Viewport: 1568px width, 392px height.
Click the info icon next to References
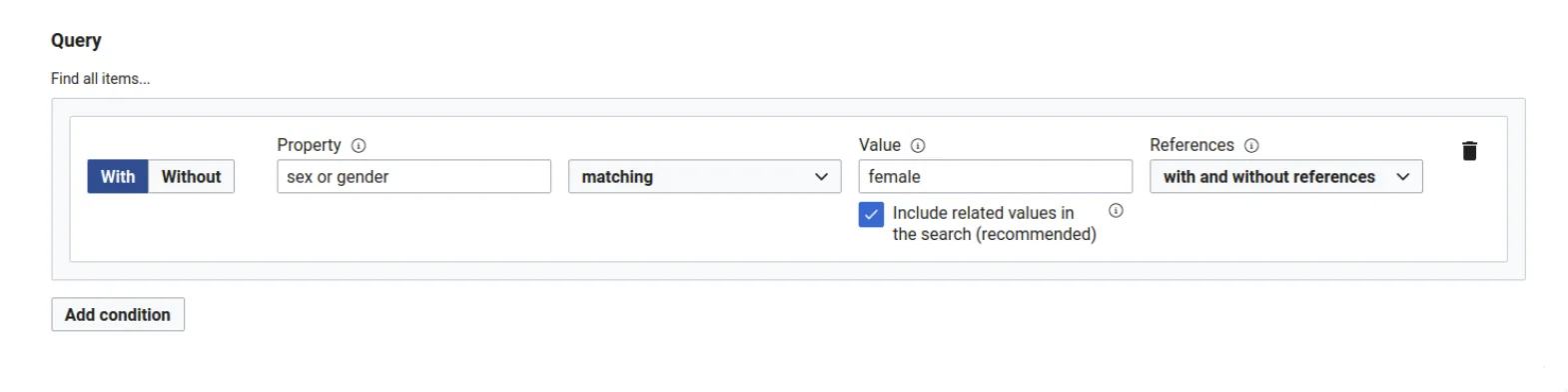(x=1251, y=146)
